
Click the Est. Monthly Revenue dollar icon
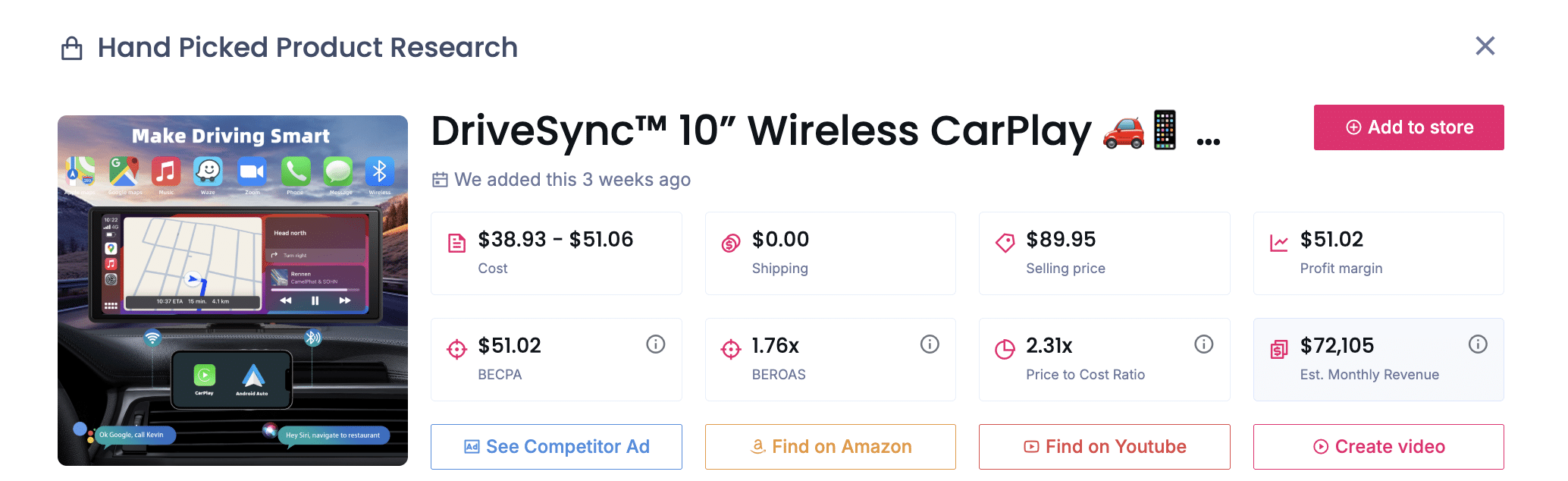(x=1279, y=348)
